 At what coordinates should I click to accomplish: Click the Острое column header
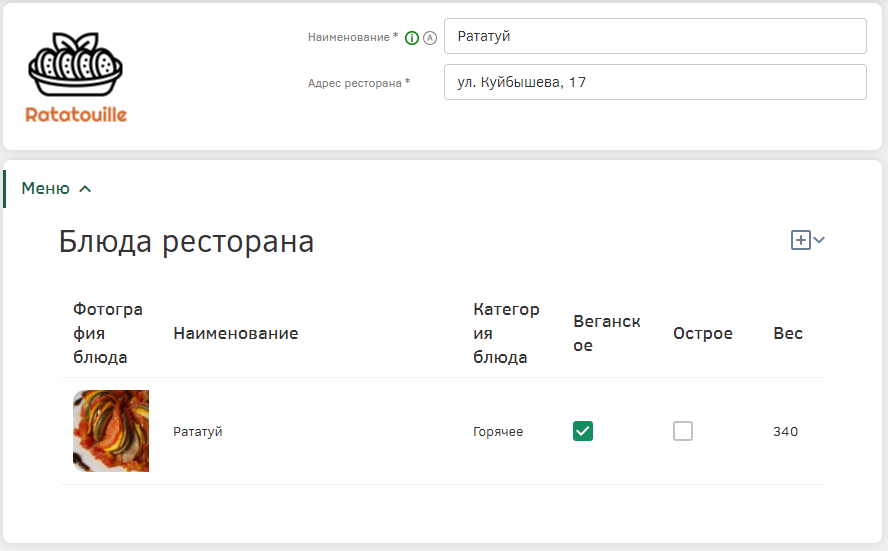pyautogui.click(x=703, y=333)
